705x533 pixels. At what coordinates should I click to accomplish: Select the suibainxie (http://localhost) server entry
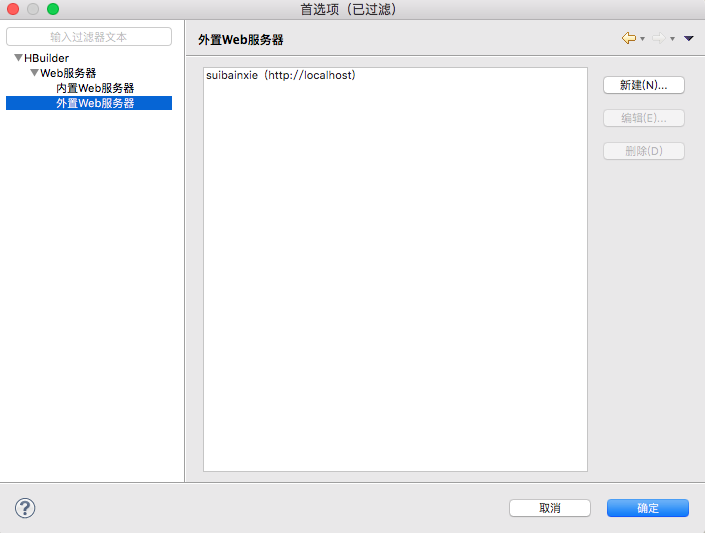pos(281,75)
